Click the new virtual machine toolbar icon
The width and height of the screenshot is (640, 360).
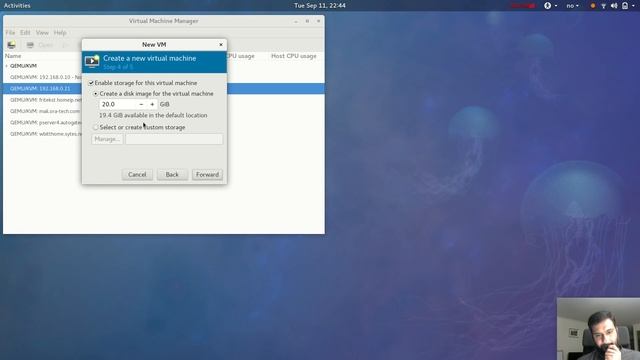pos(11,45)
